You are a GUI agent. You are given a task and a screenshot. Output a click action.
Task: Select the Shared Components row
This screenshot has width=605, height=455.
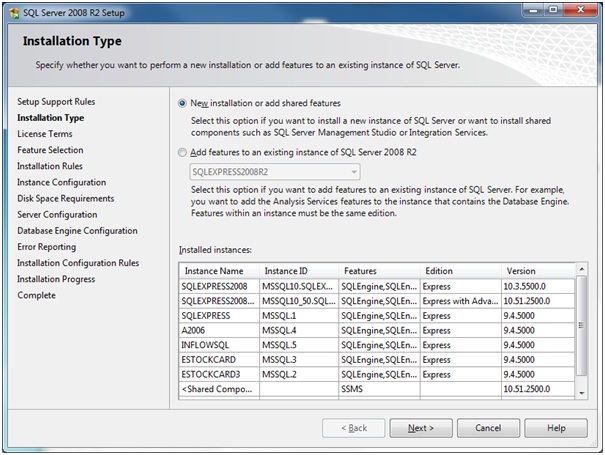[377, 389]
